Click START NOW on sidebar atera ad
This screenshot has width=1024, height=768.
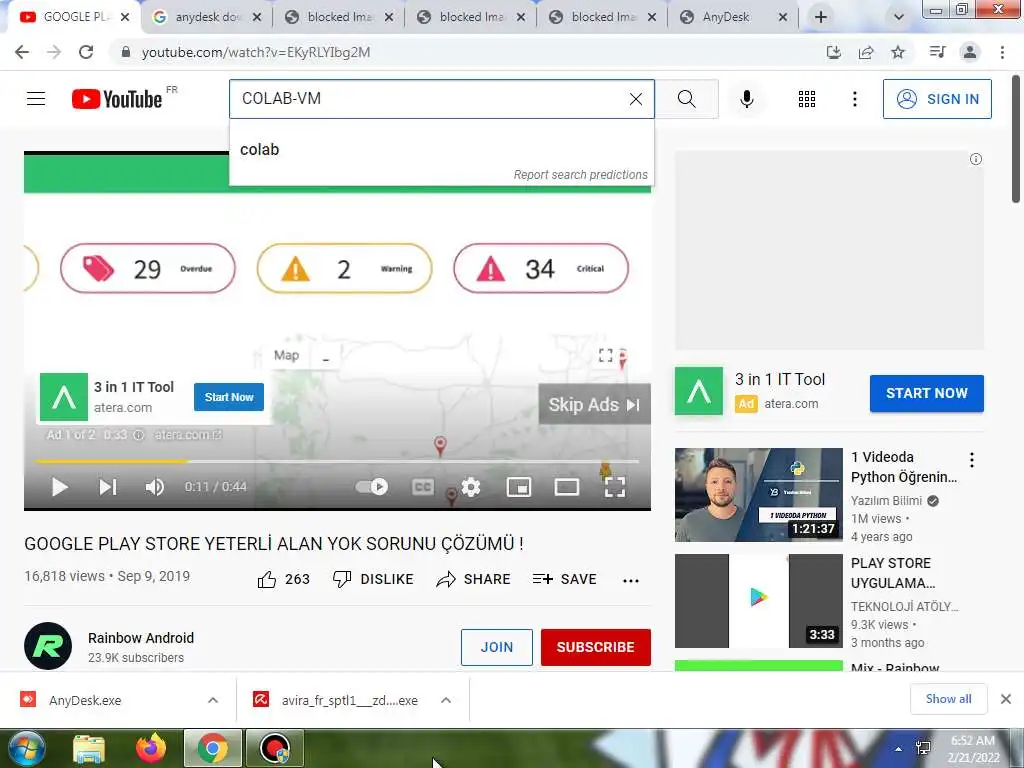[x=926, y=393]
